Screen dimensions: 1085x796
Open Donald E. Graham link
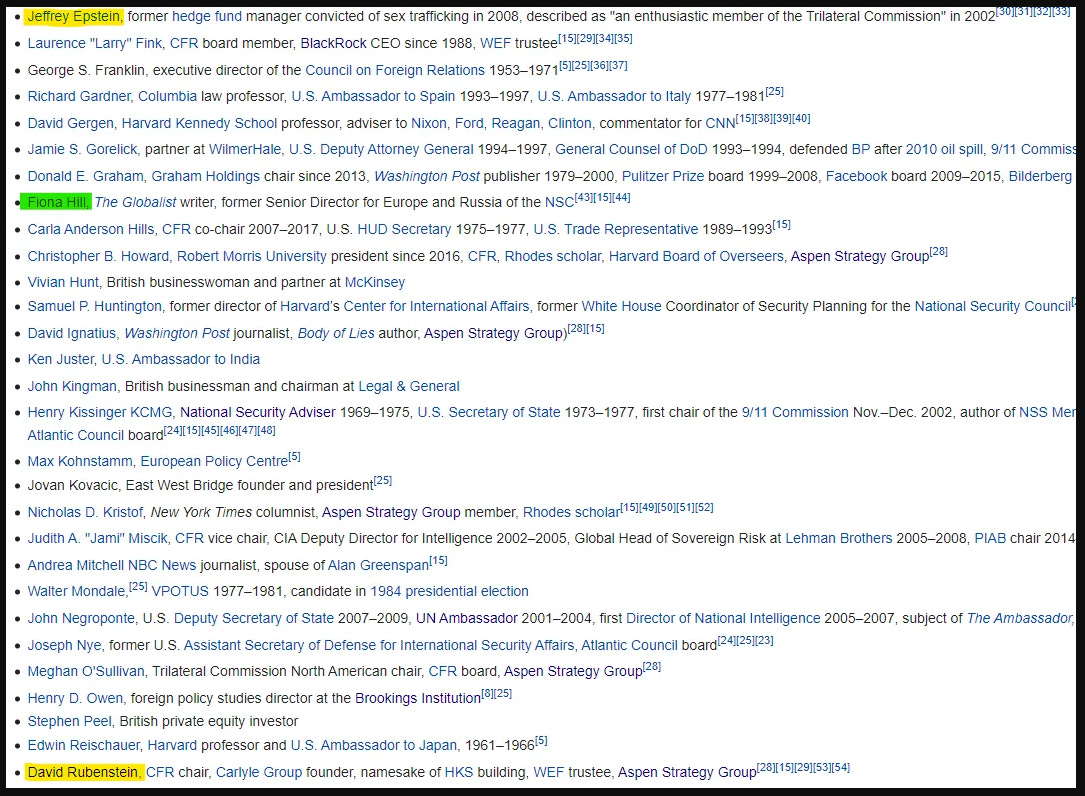86,177
